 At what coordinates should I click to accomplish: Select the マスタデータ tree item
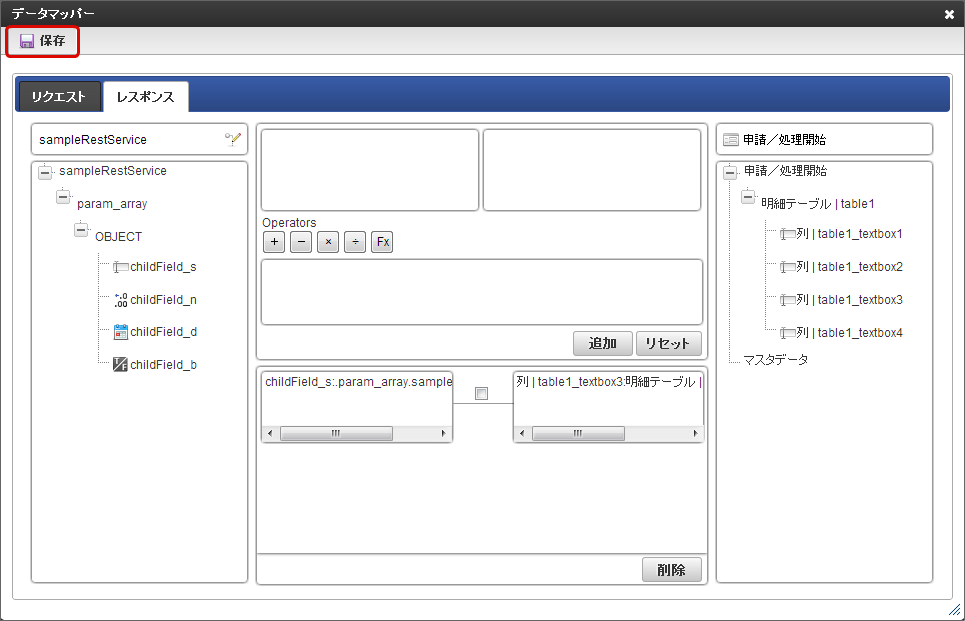click(775, 360)
